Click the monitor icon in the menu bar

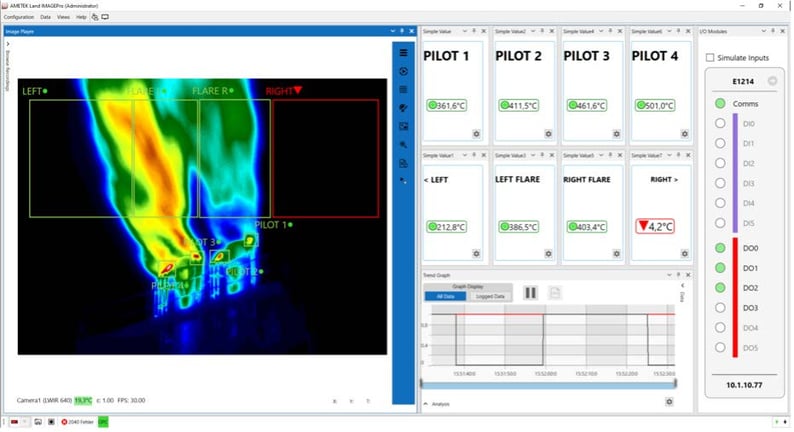click(x=105, y=17)
